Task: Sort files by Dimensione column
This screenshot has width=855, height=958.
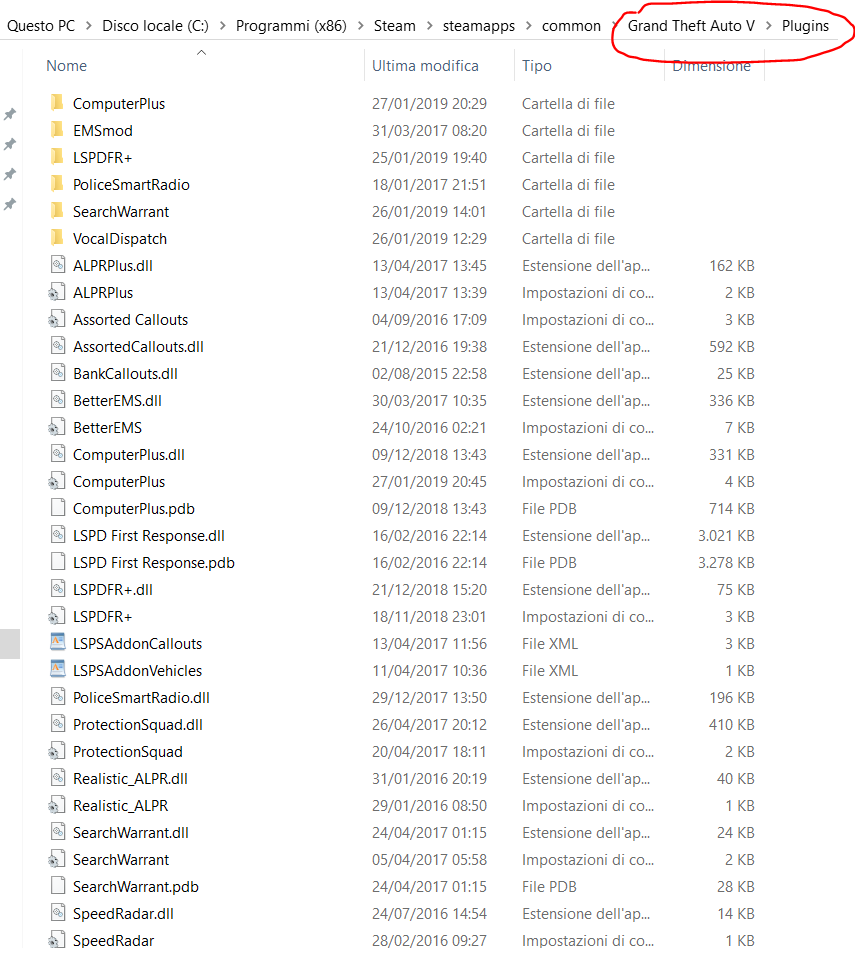Action: coord(711,65)
